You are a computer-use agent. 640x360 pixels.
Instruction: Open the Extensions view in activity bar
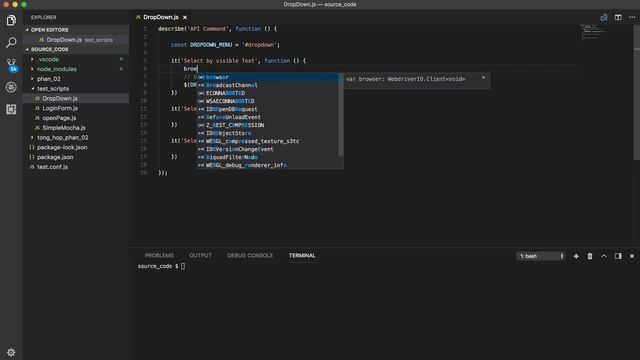(x=11, y=109)
